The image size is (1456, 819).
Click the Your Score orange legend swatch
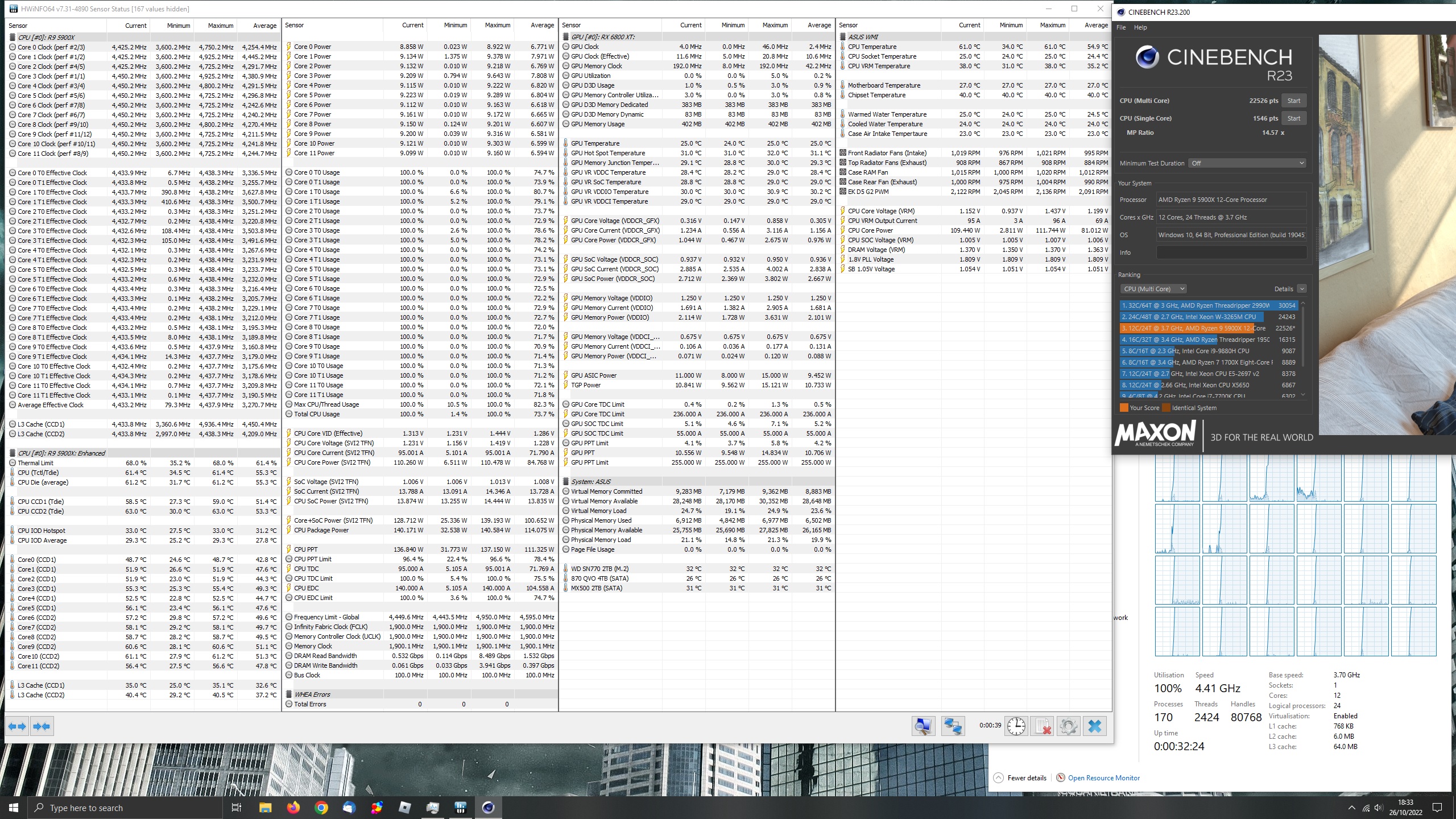tap(1124, 408)
